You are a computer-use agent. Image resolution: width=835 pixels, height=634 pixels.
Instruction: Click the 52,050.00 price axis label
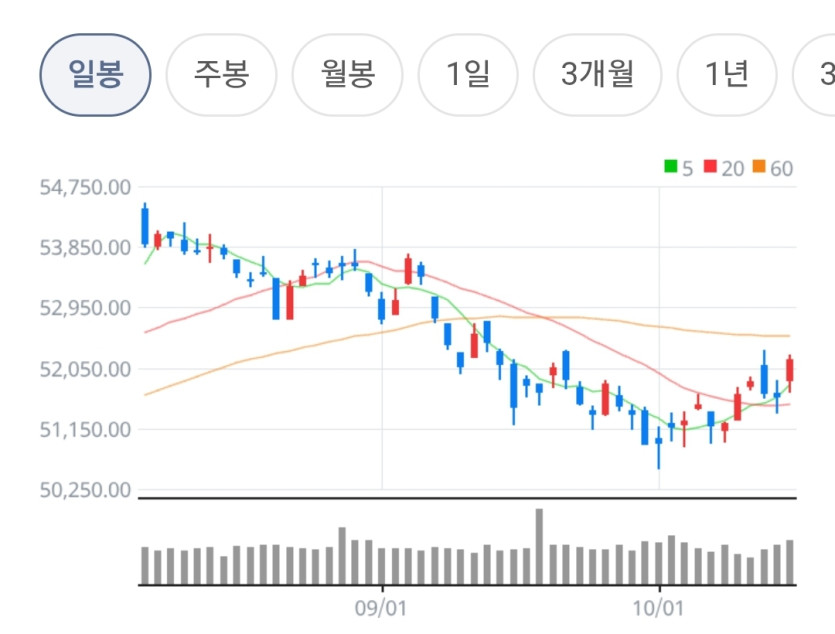coord(85,369)
